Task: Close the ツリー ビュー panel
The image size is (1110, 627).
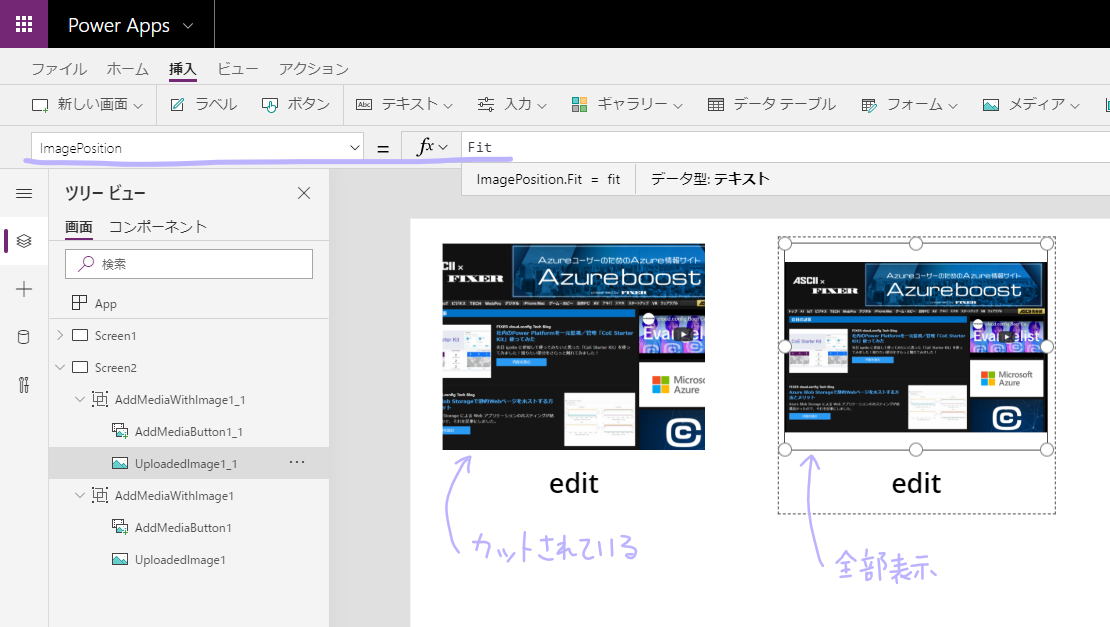Action: click(x=304, y=194)
